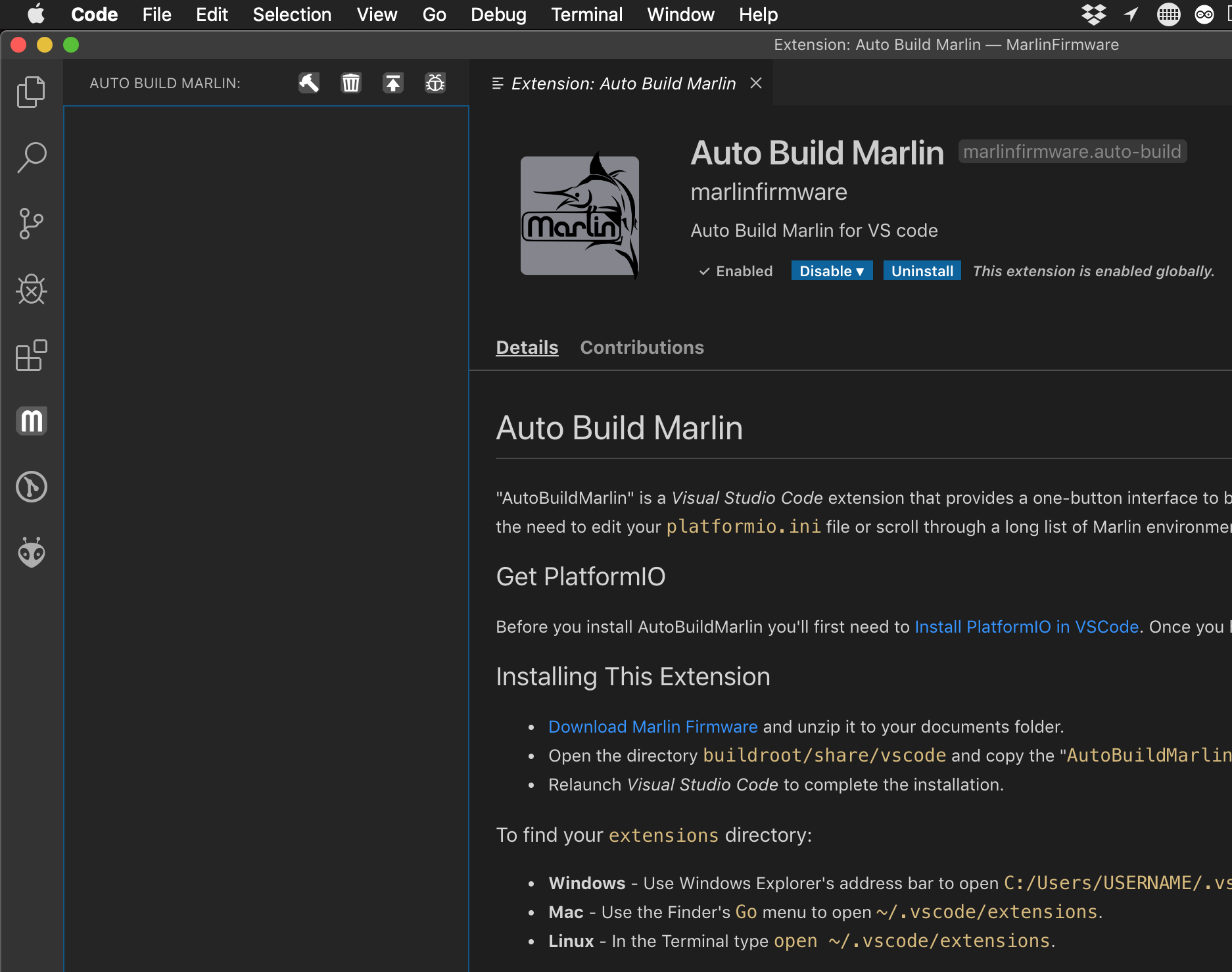Click the trash Clean icon
The height and width of the screenshot is (972, 1232).
[351, 83]
